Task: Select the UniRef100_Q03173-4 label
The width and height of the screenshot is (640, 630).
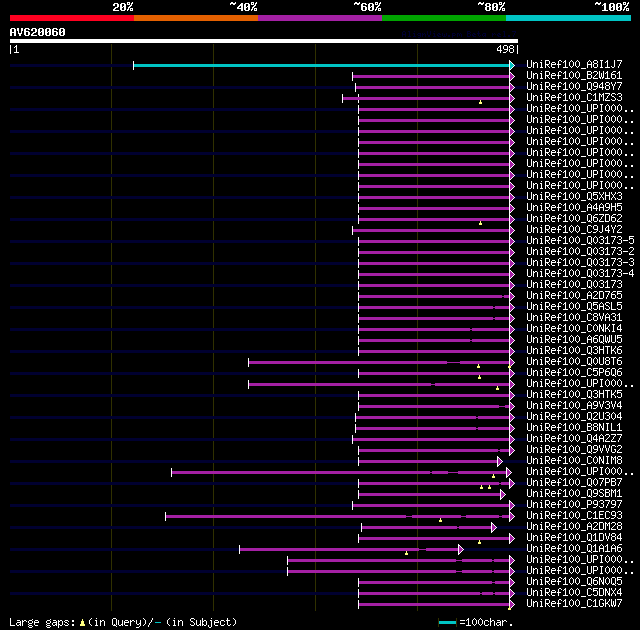Action: coord(580,273)
